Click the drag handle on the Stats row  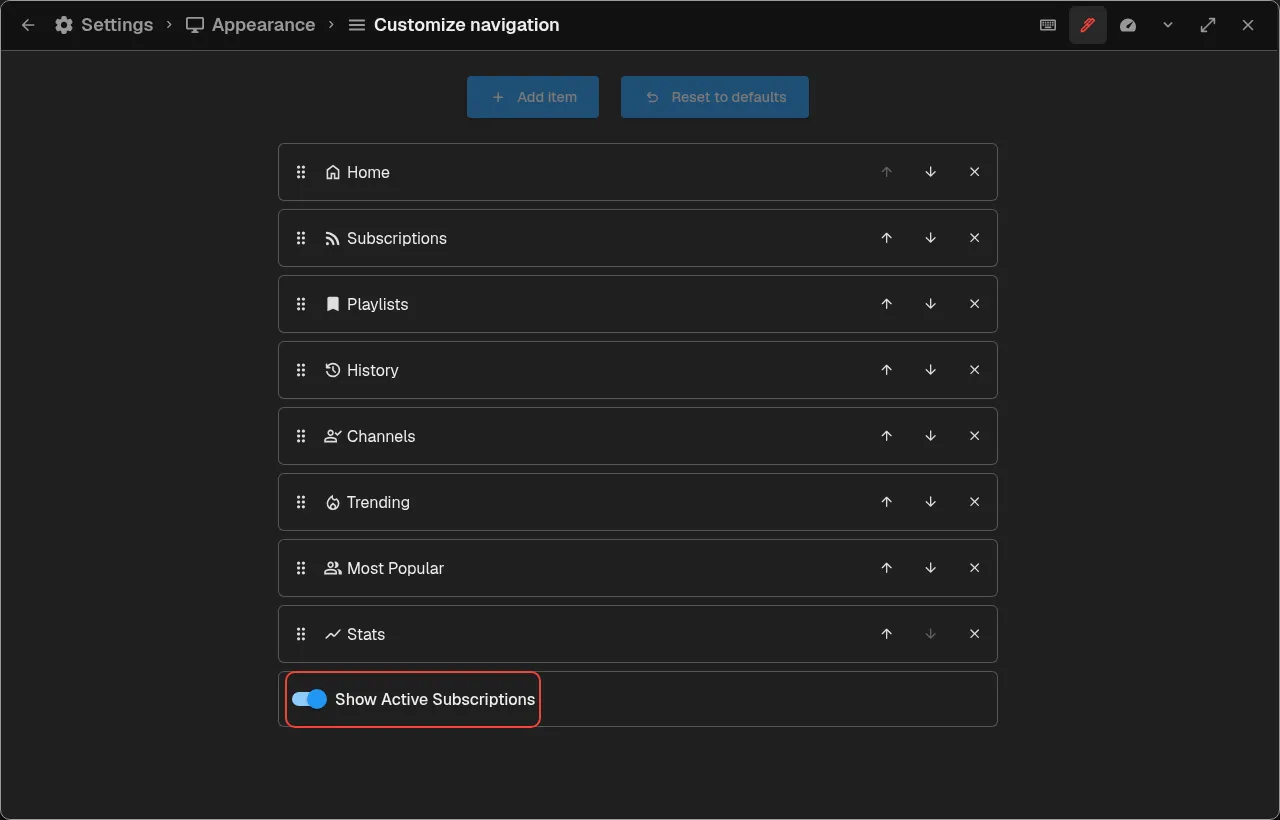point(301,634)
